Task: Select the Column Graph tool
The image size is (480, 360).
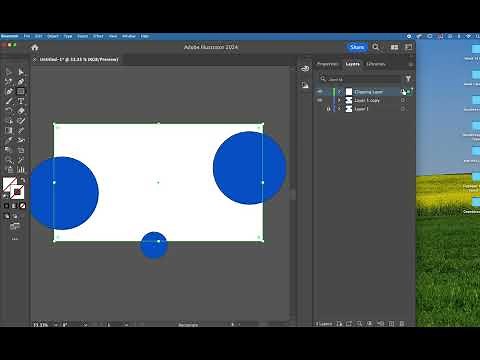Action: [21, 169]
